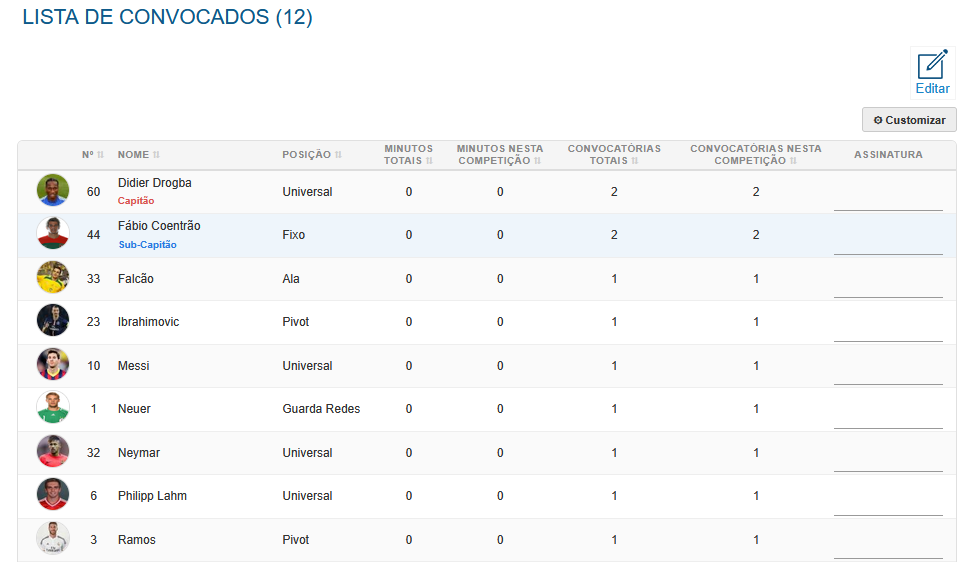This screenshot has width=970, height=562.
Task: Click Universal position in Philipp Lahm row
Action: [x=307, y=496]
